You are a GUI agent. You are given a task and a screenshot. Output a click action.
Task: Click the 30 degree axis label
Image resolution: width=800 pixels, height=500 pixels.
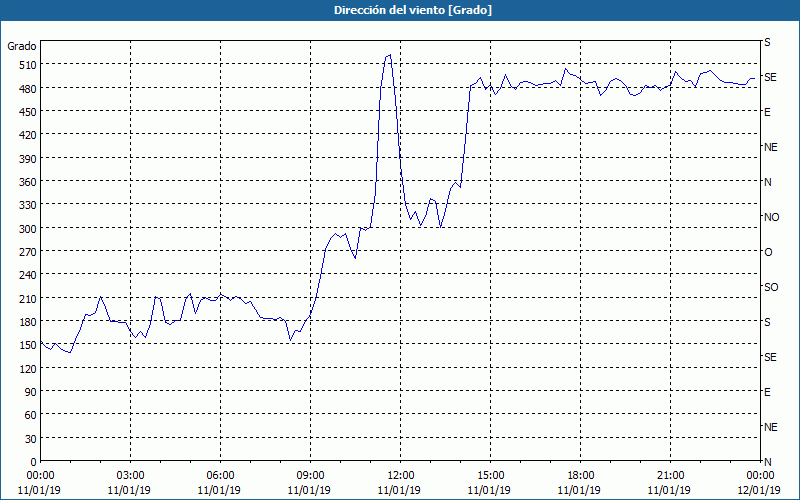[x=31, y=439]
